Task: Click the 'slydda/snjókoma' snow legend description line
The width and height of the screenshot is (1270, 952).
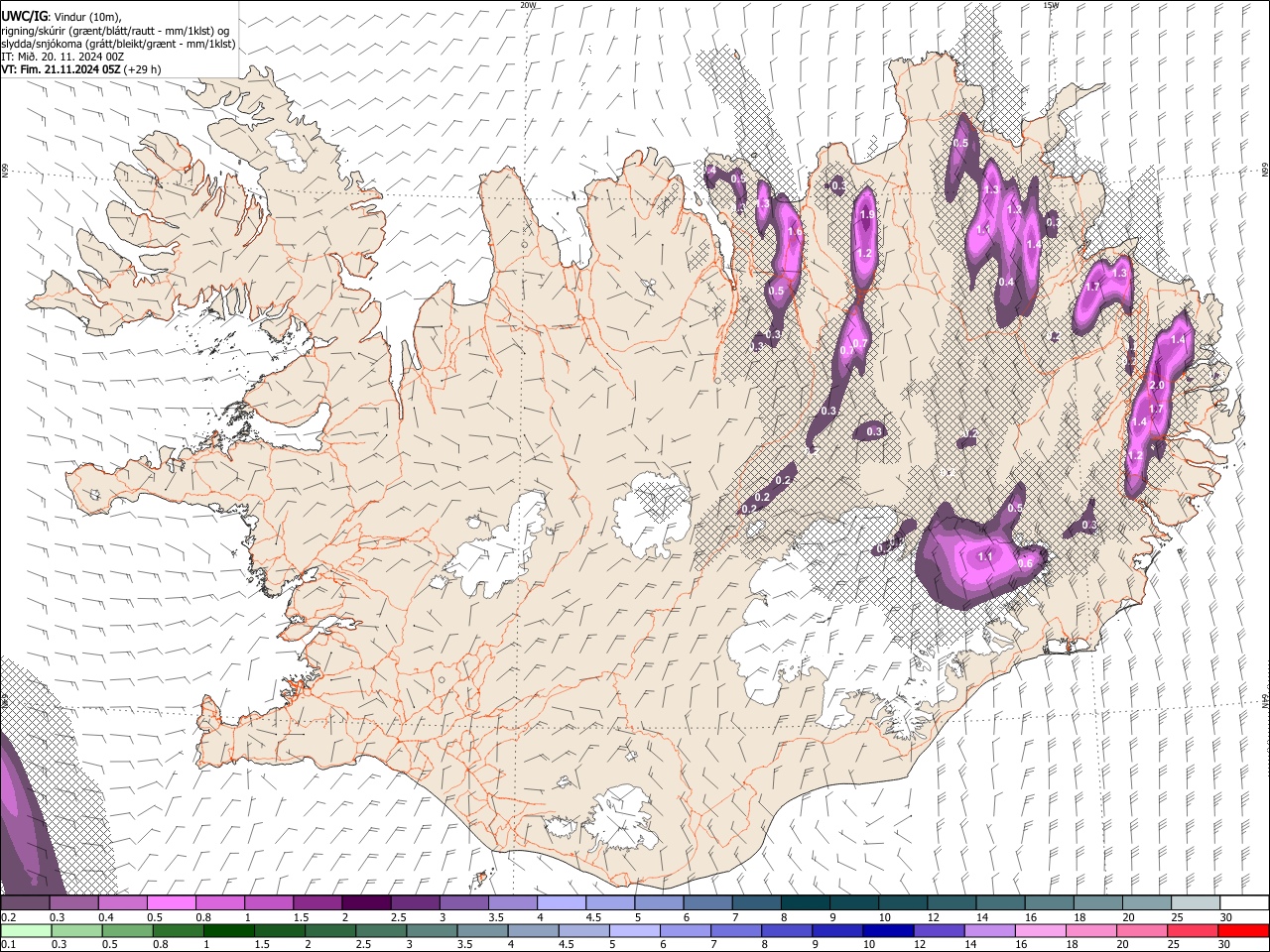Action: (x=118, y=44)
